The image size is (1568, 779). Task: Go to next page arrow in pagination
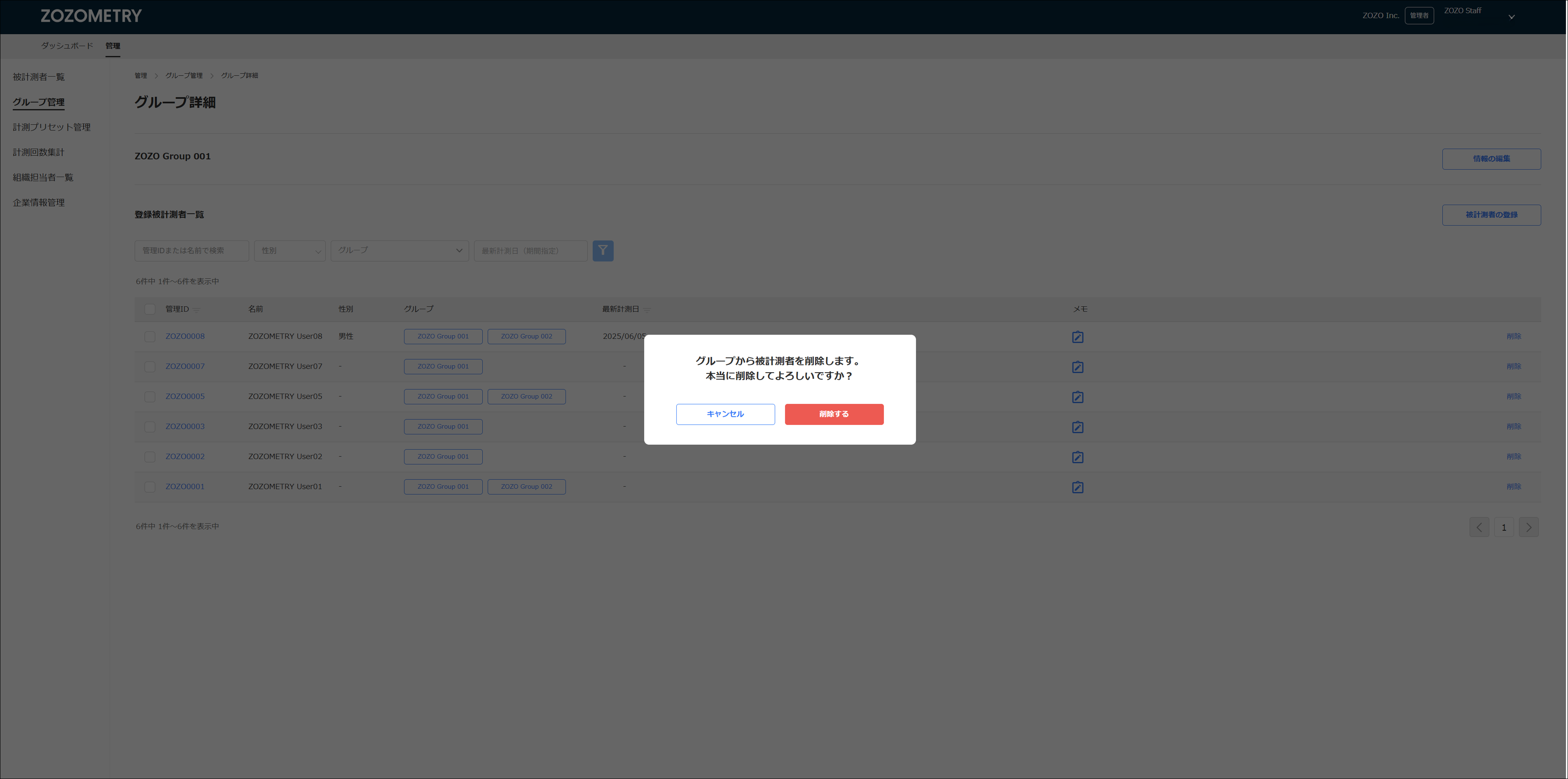[x=1528, y=527]
